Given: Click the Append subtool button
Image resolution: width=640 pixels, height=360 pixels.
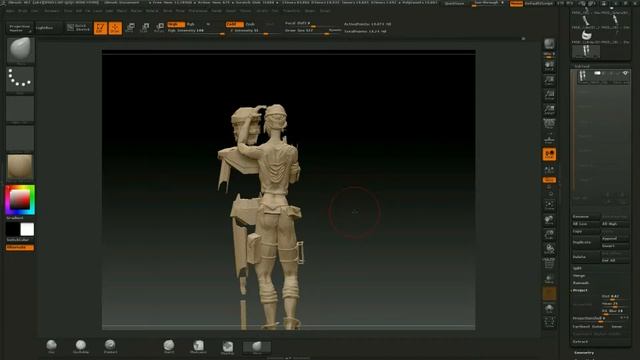Looking at the screenshot, I should [615, 239].
